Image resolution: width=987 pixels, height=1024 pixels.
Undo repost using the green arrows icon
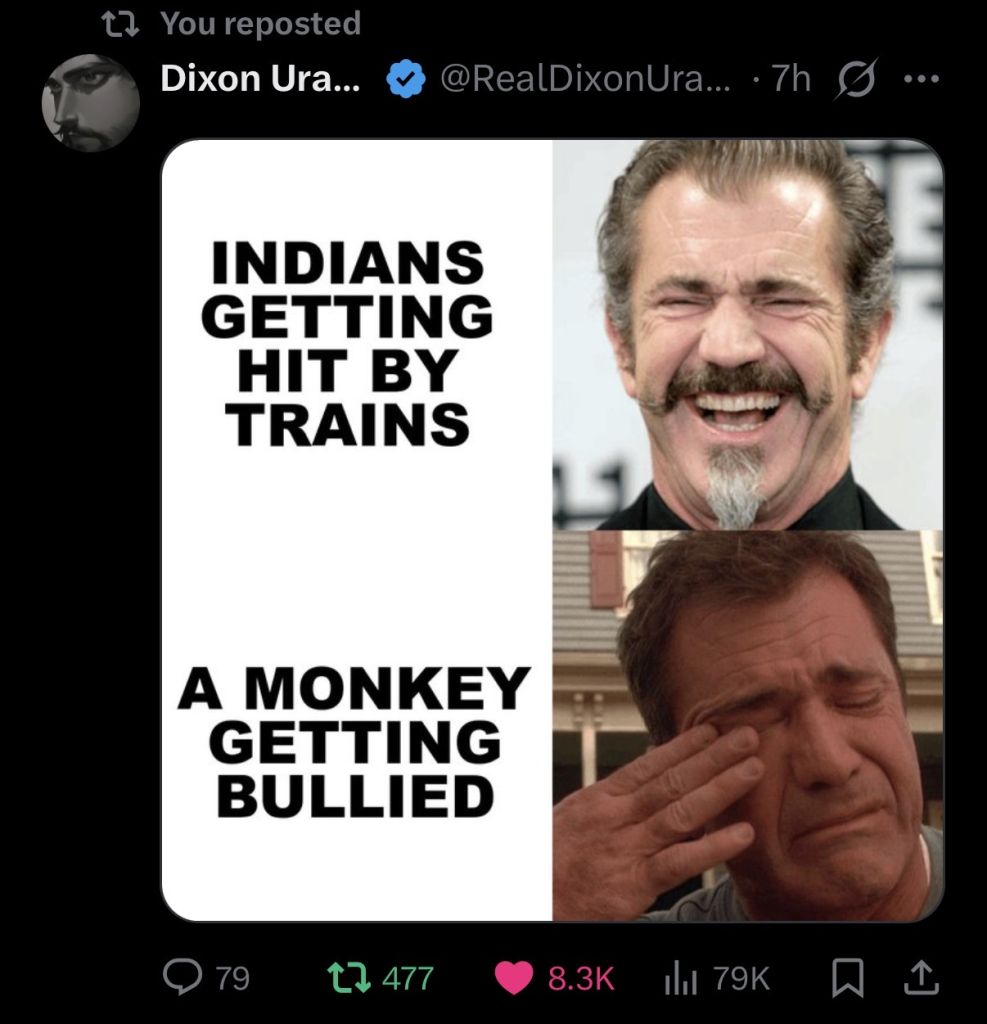349,978
